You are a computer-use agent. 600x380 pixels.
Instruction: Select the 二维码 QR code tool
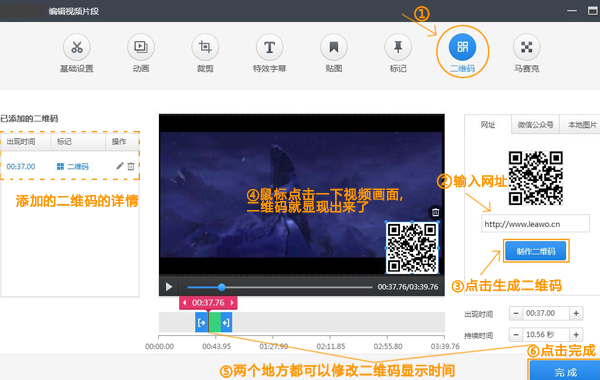[x=462, y=47]
